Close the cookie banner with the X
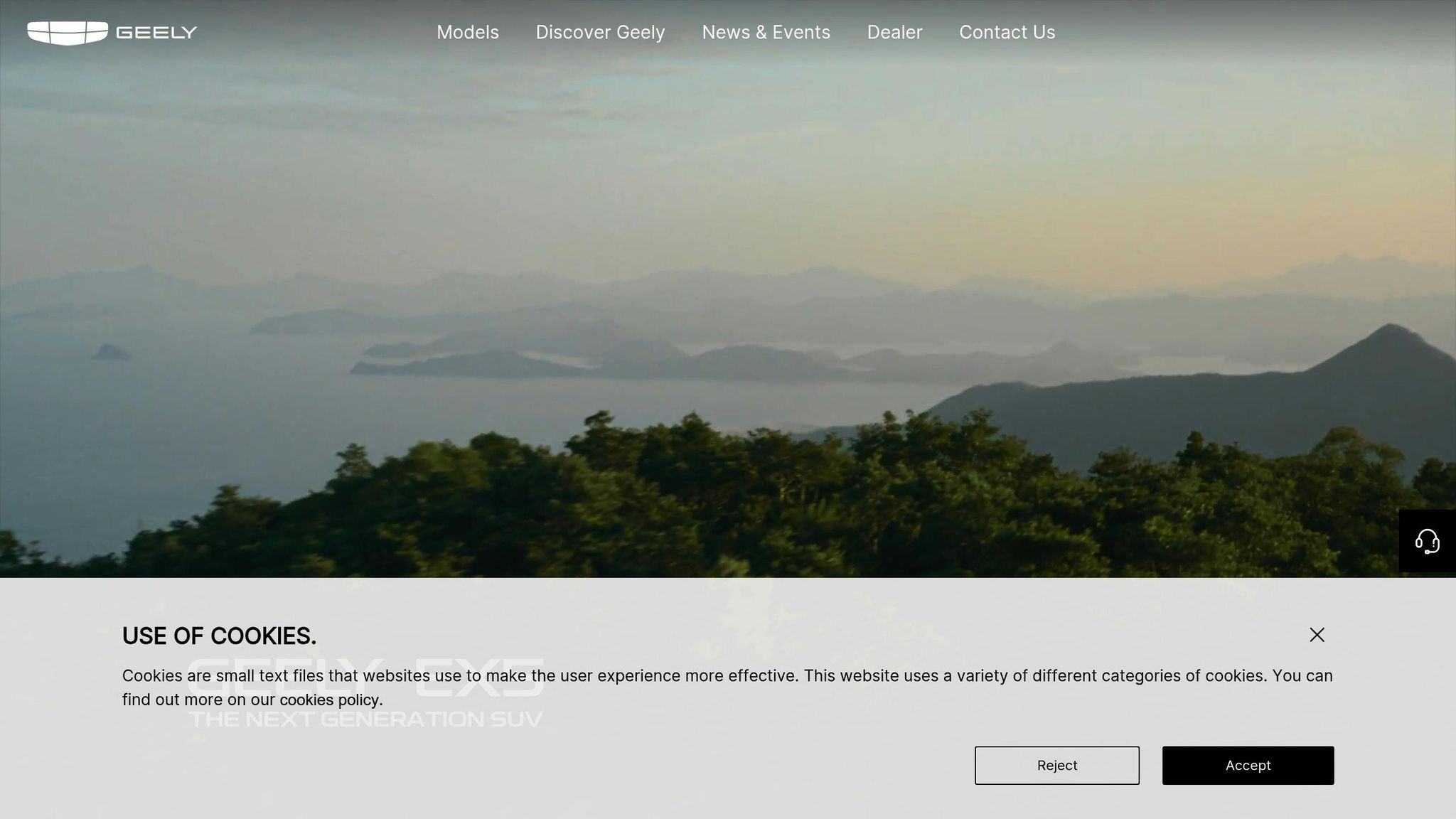Image resolution: width=1456 pixels, height=819 pixels. (1317, 635)
